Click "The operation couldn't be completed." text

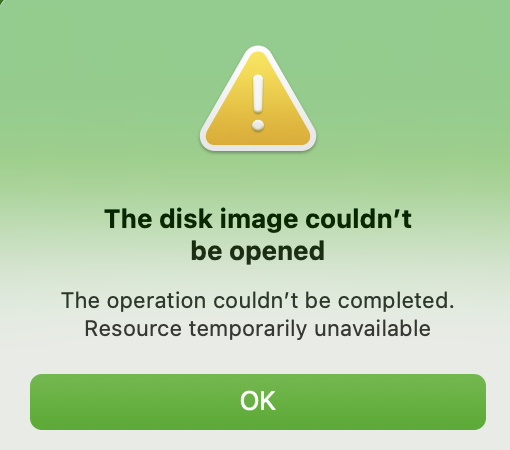(258, 301)
